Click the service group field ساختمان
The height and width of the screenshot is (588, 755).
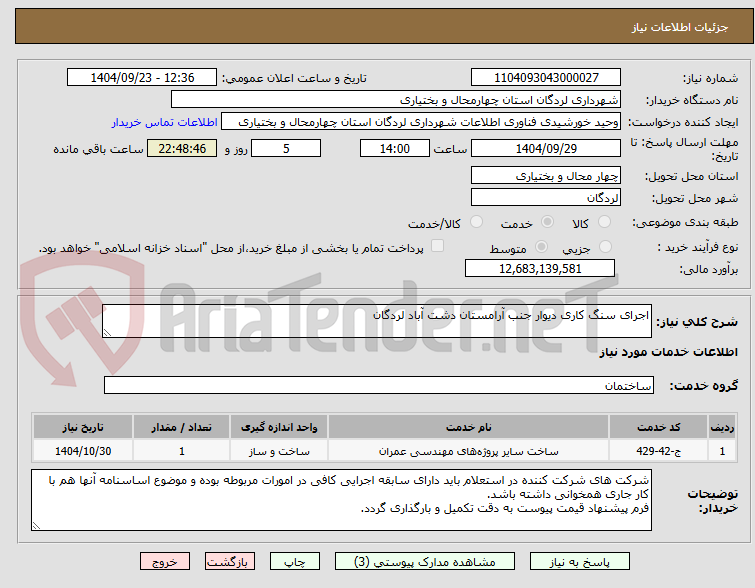(378, 385)
